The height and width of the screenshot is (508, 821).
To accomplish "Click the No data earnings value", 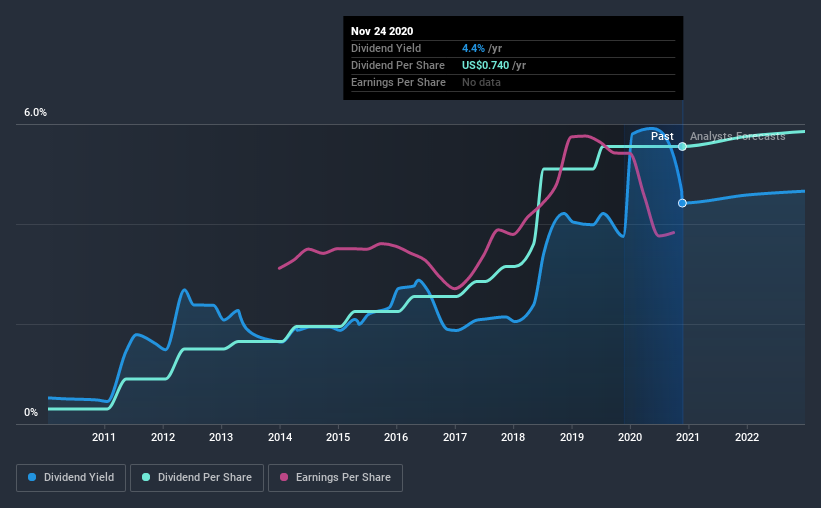I will tap(481, 83).
